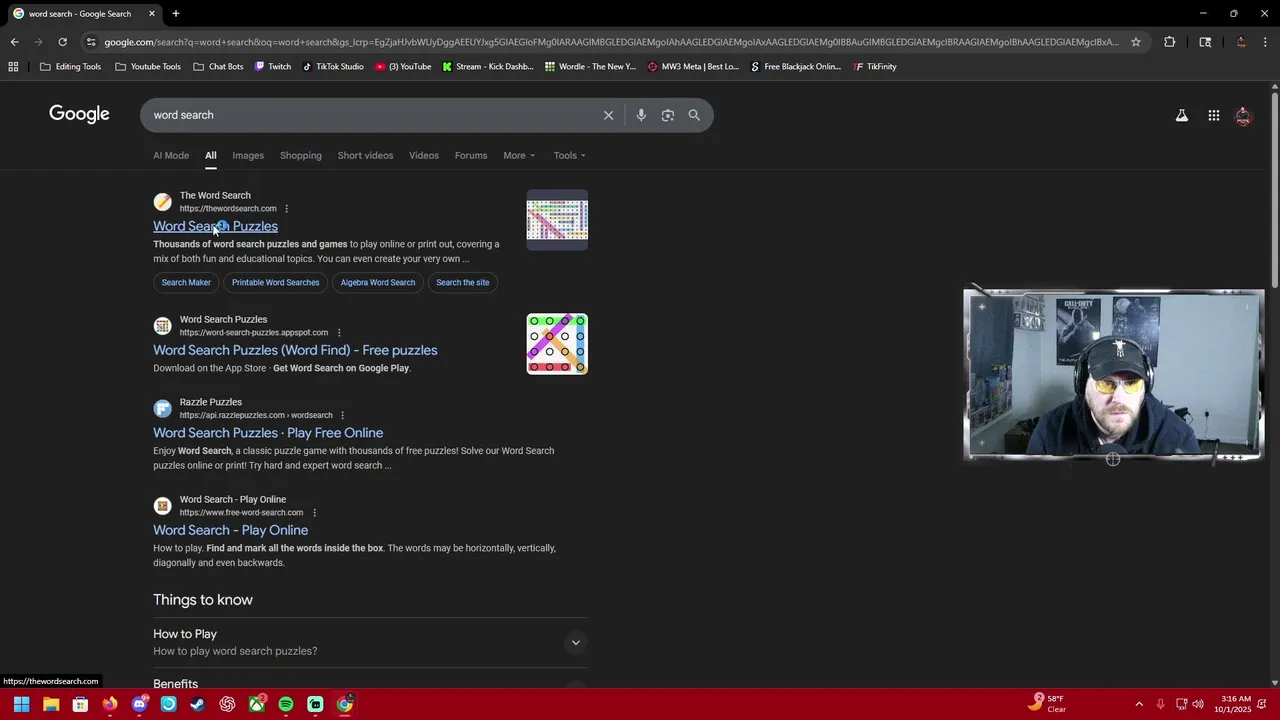
Task: Click the word search query input field
Action: 370,115
